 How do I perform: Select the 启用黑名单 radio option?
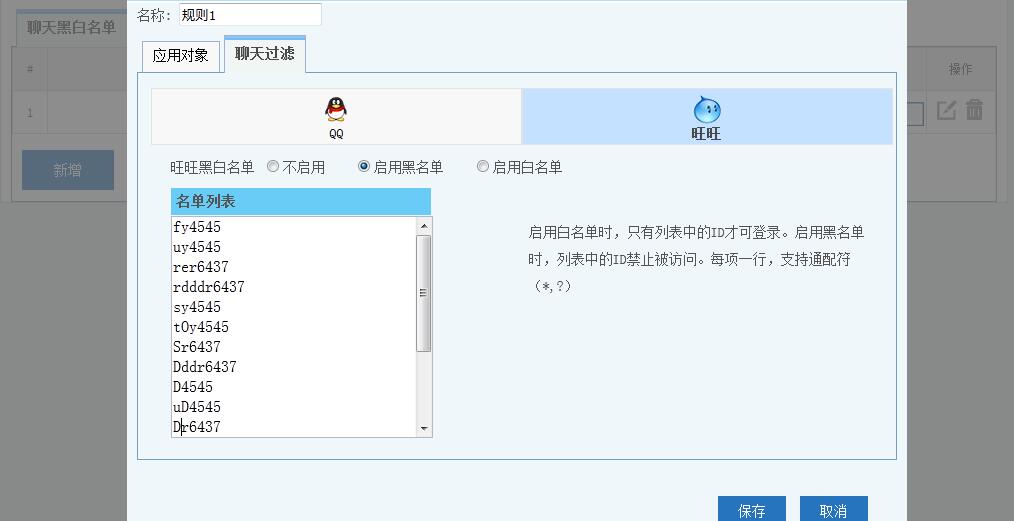pyautogui.click(x=364, y=167)
